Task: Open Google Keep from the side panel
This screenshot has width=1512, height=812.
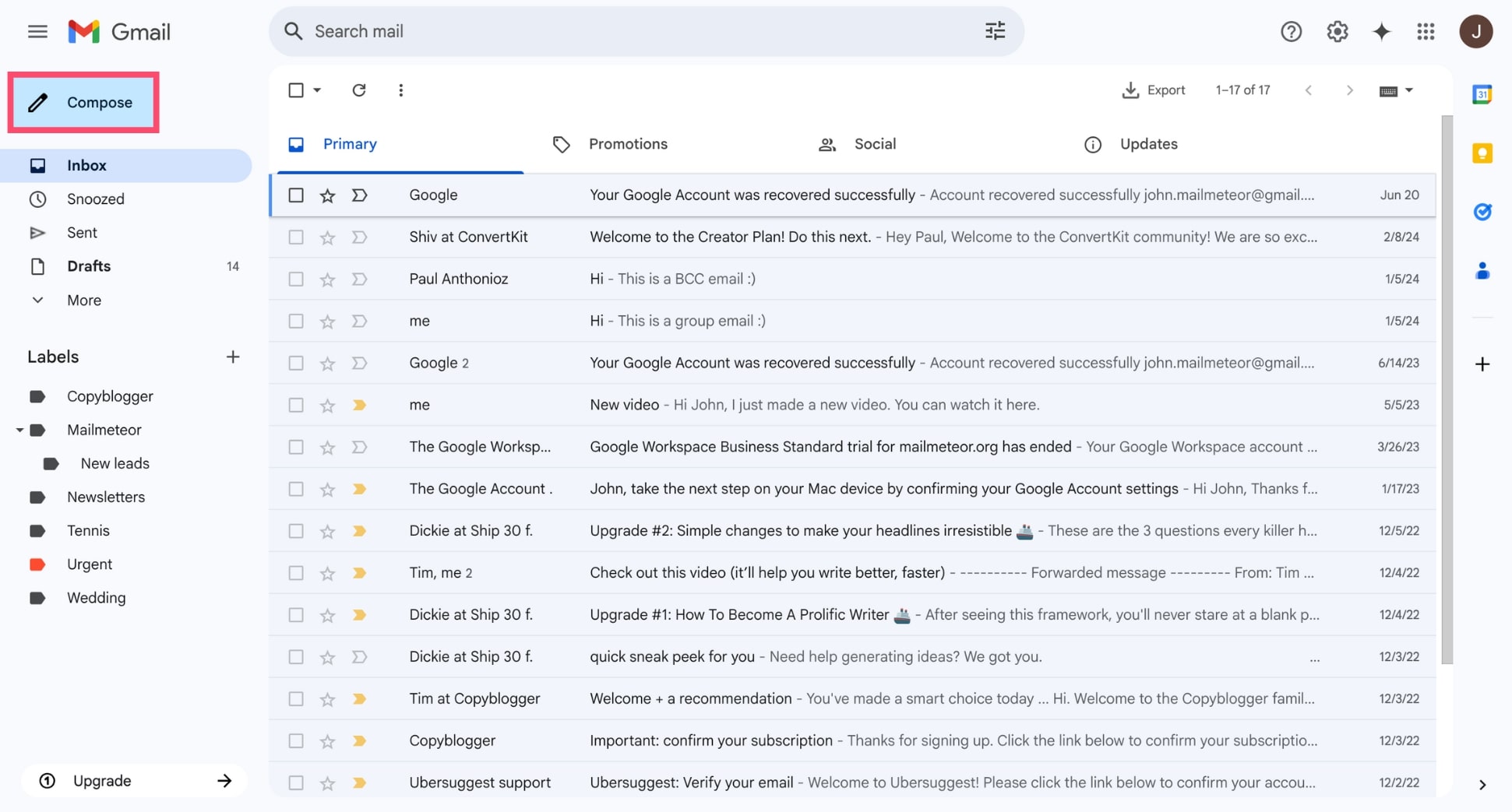Action: pos(1483,154)
